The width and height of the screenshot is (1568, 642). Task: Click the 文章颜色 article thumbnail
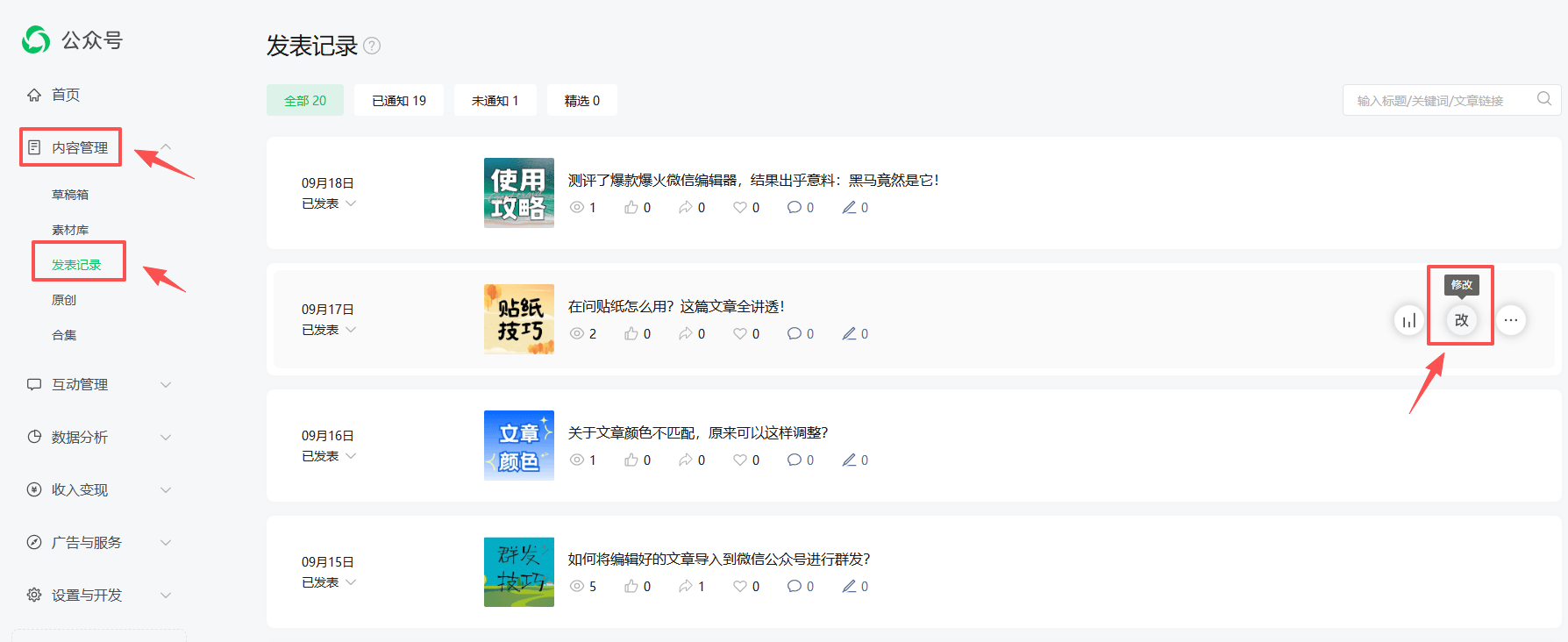pyautogui.click(x=519, y=446)
